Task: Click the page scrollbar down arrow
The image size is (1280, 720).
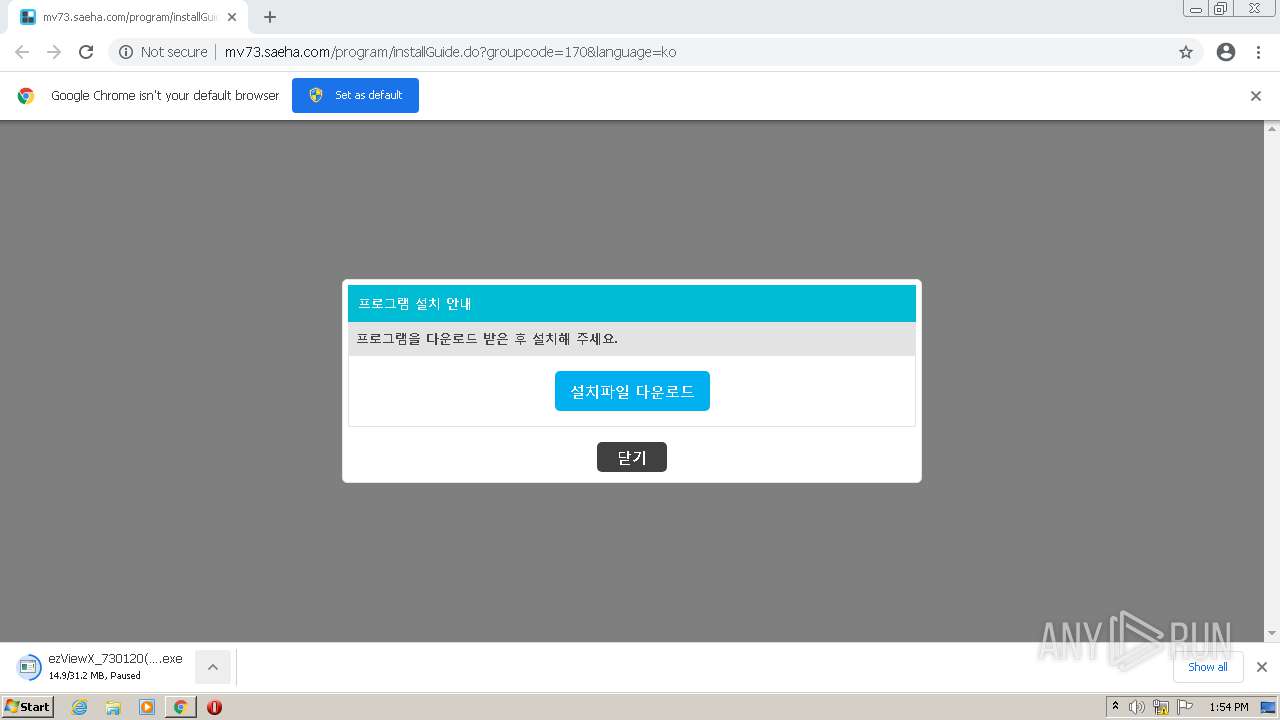Action: pyautogui.click(x=1272, y=634)
